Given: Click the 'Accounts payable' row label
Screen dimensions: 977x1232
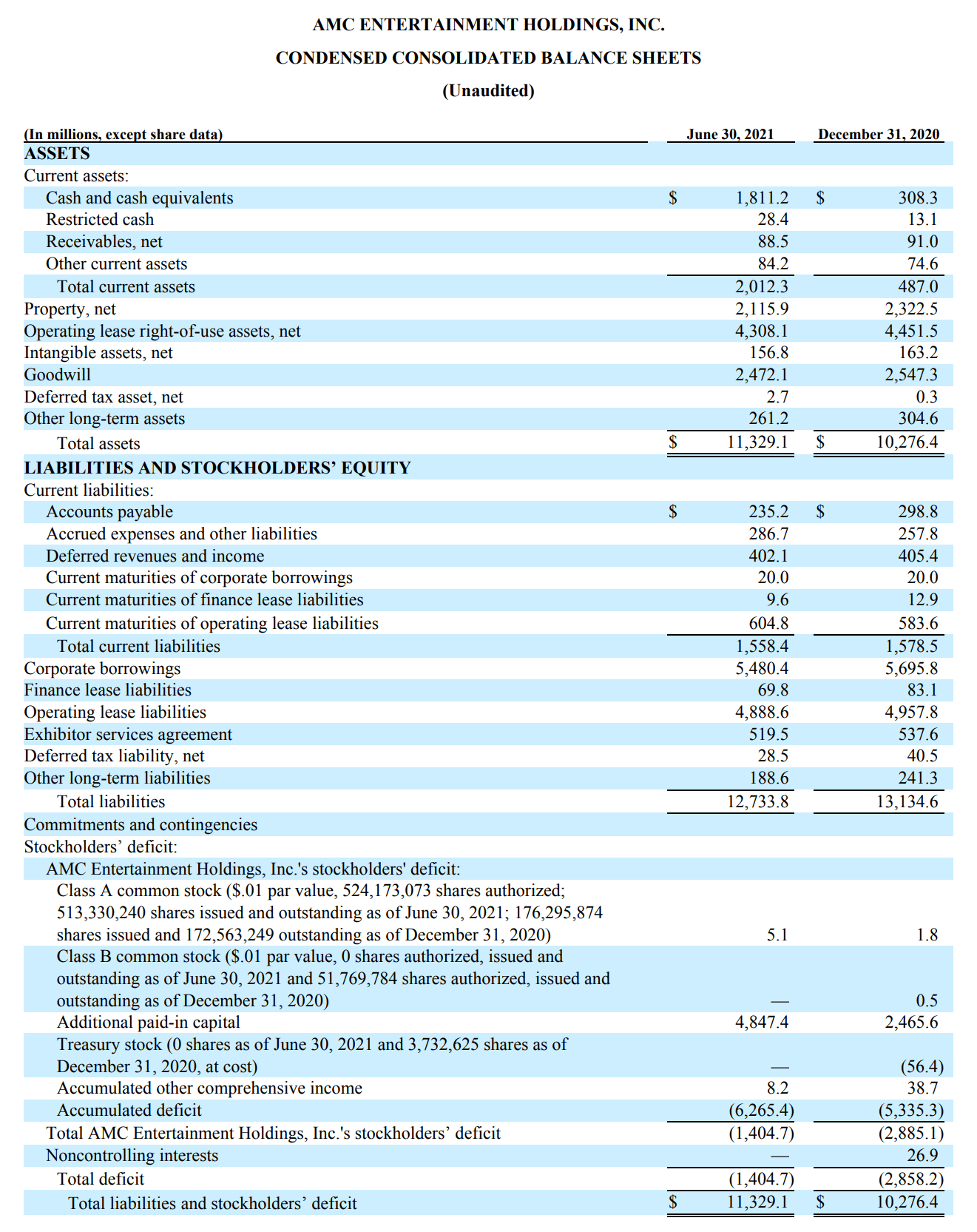Looking at the screenshot, I should coord(109,512).
